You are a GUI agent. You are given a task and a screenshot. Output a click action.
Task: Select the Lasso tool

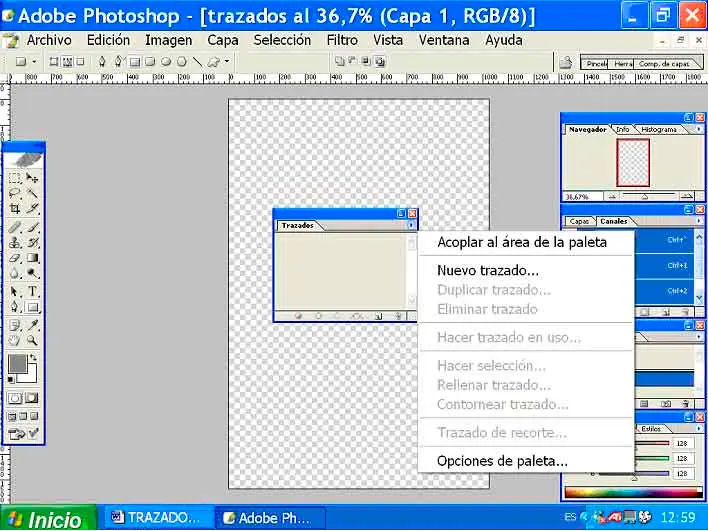[x=15, y=193]
